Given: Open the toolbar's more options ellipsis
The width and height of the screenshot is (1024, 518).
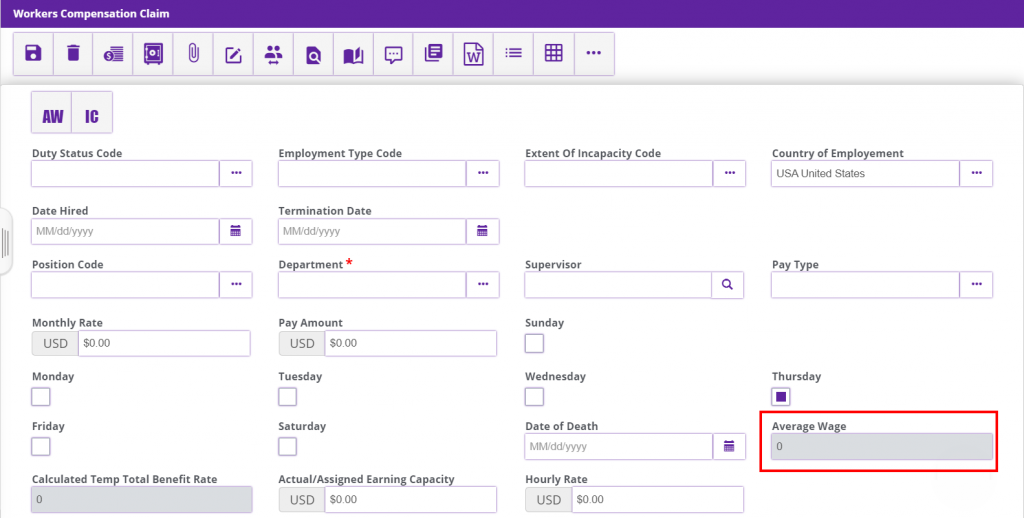Looking at the screenshot, I should (x=594, y=54).
